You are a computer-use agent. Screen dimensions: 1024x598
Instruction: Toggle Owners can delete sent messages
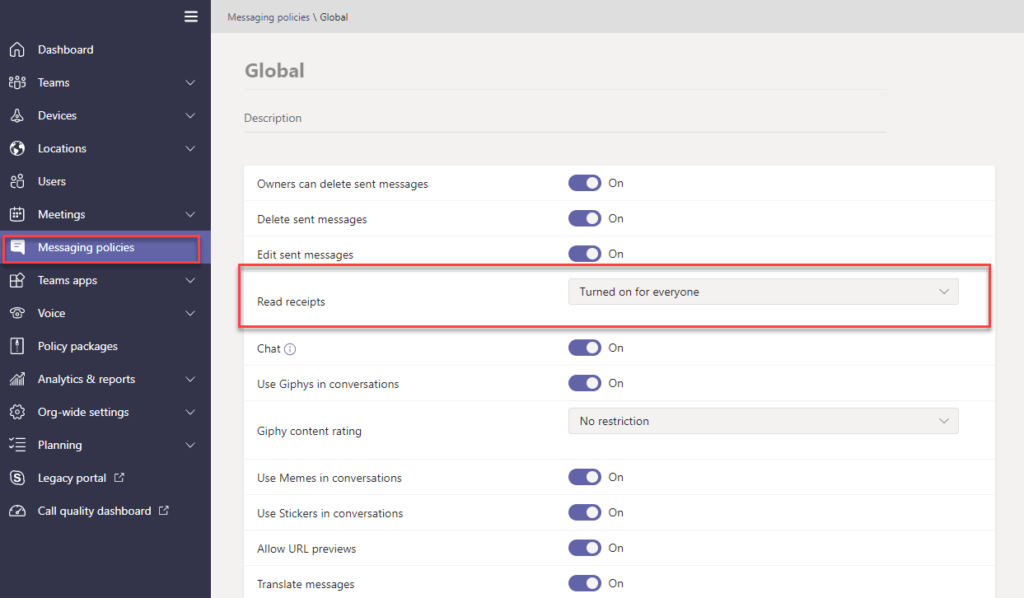(585, 183)
